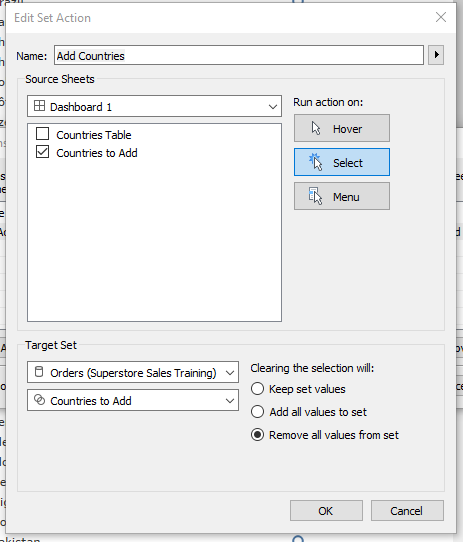463x542 pixels.
Task: Select Remove all values from set
Action: click(258, 435)
